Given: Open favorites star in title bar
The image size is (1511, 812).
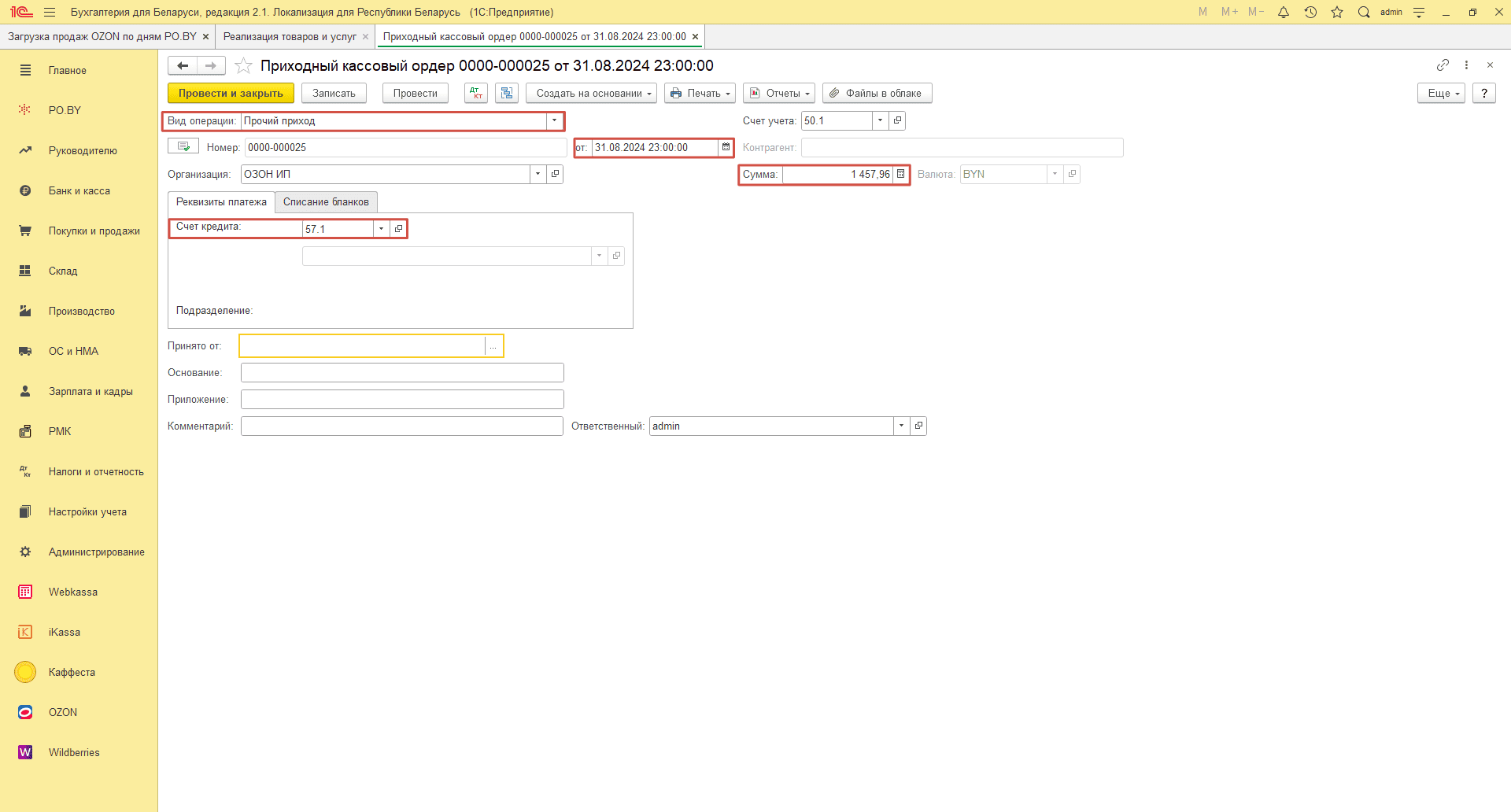Looking at the screenshot, I should [1337, 12].
